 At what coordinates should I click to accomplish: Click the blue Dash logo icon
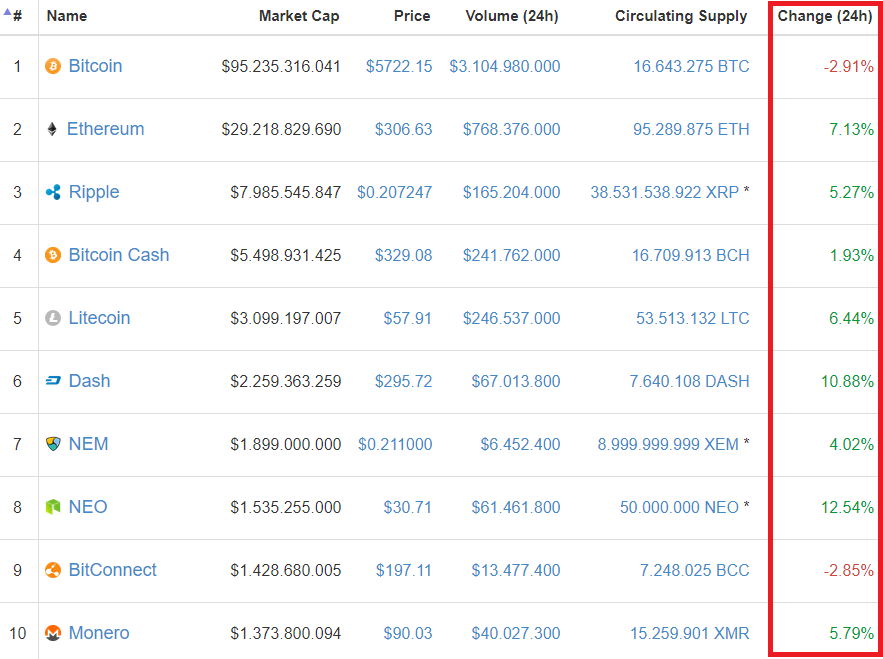click(53, 381)
